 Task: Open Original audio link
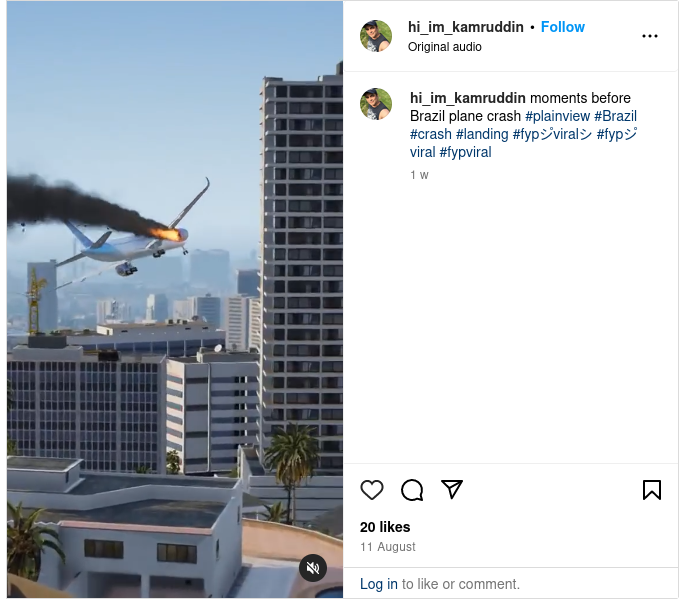(444, 47)
